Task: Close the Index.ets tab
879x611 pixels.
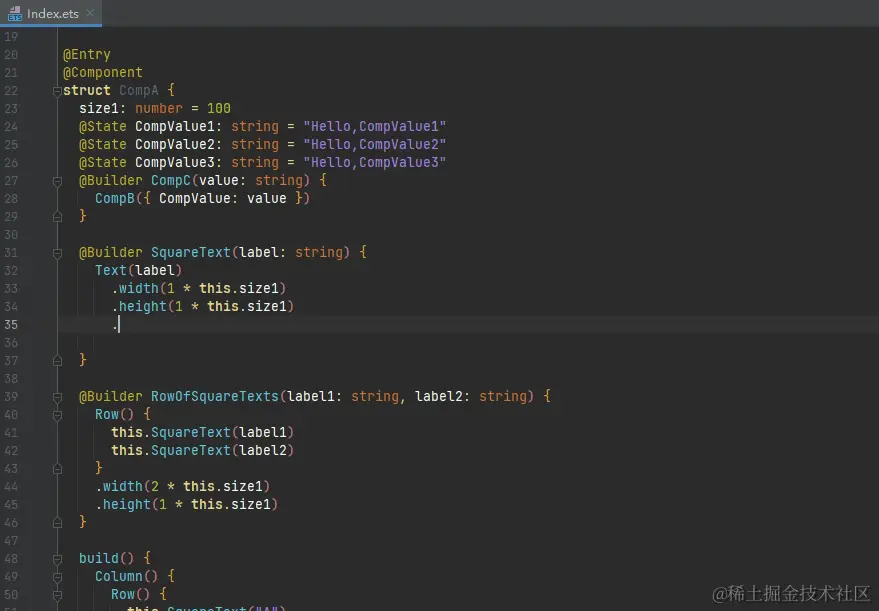Action: (90, 13)
